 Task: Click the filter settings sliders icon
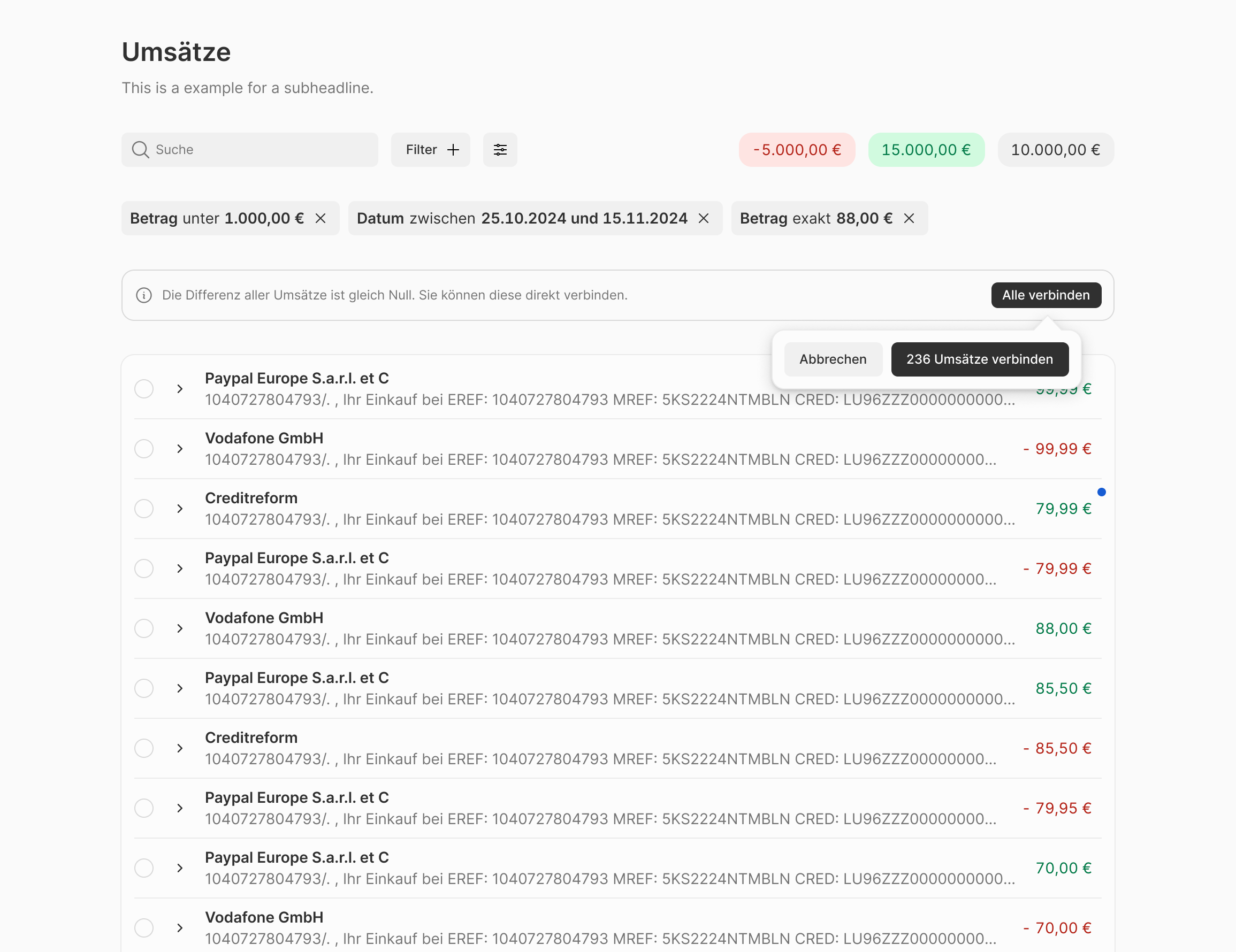(x=500, y=150)
